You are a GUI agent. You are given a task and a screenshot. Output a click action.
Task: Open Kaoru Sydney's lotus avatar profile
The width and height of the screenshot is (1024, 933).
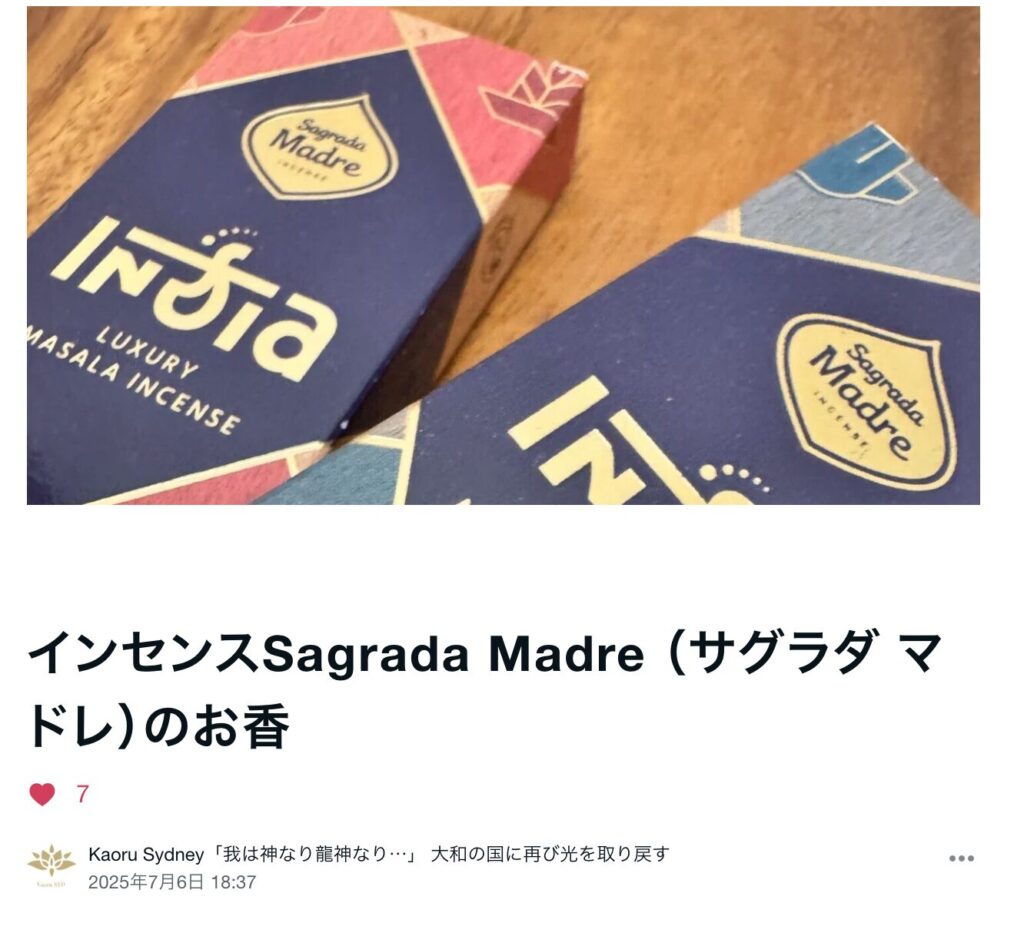pos(52,864)
